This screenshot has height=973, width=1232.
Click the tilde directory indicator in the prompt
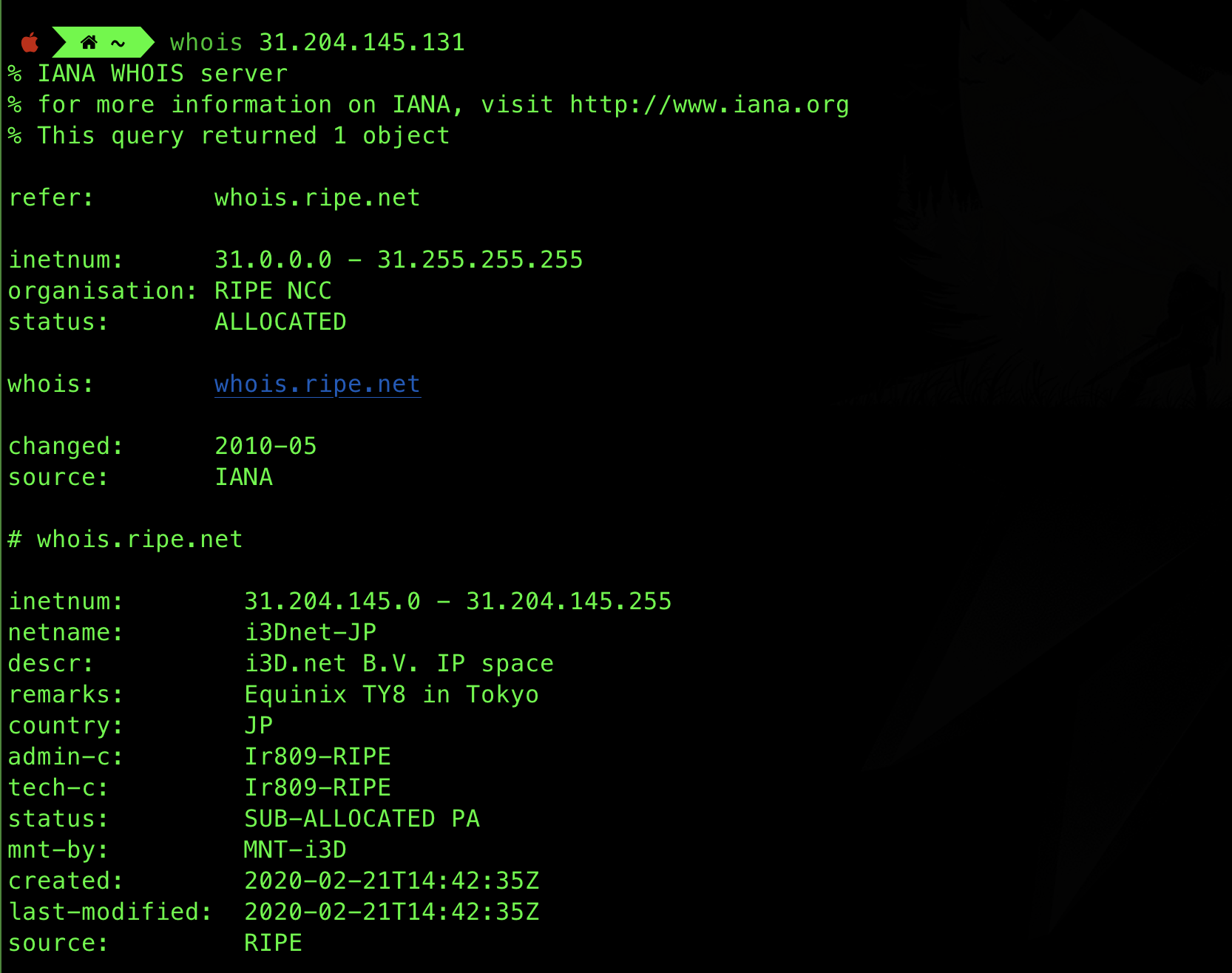pyautogui.click(x=118, y=44)
